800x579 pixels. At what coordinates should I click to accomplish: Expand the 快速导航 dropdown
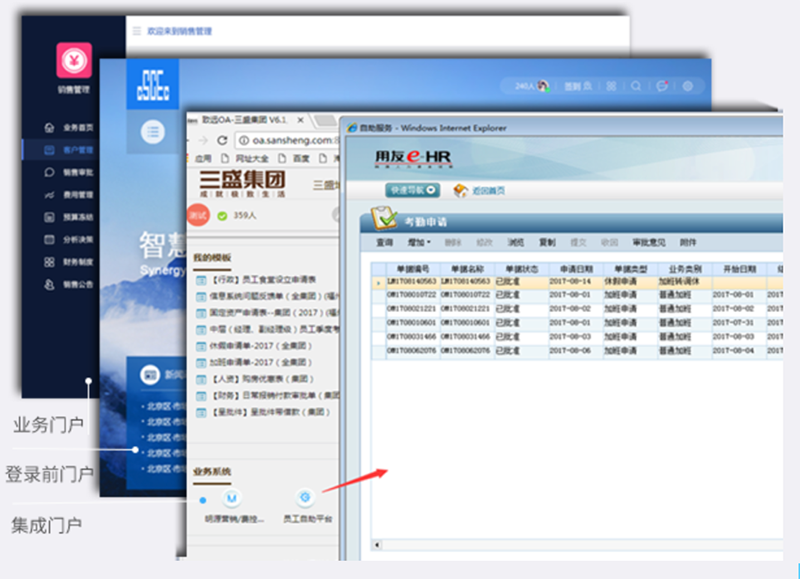413,189
